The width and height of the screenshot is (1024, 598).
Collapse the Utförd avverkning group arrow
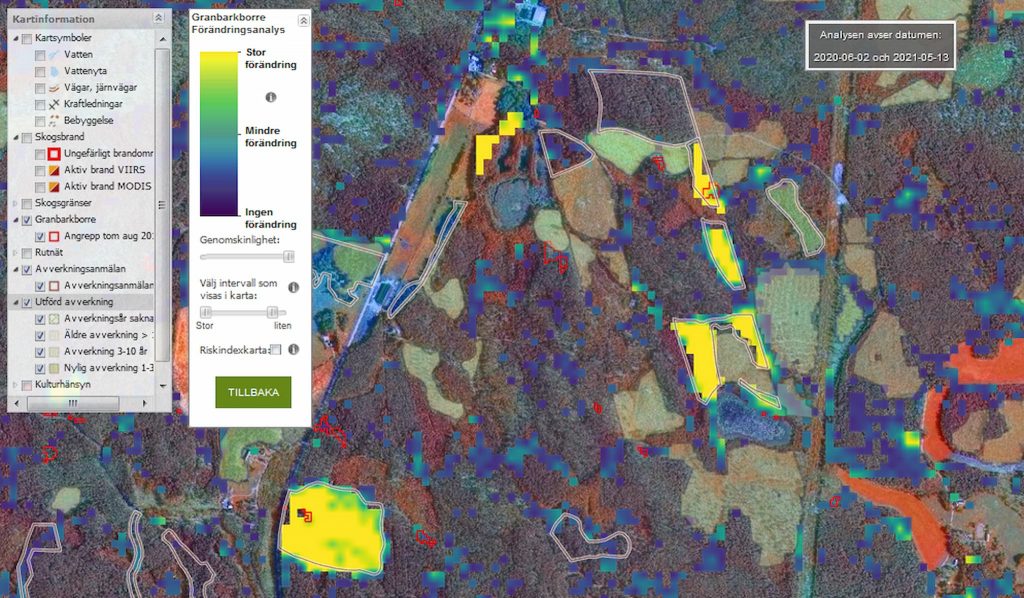(x=16, y=302)
